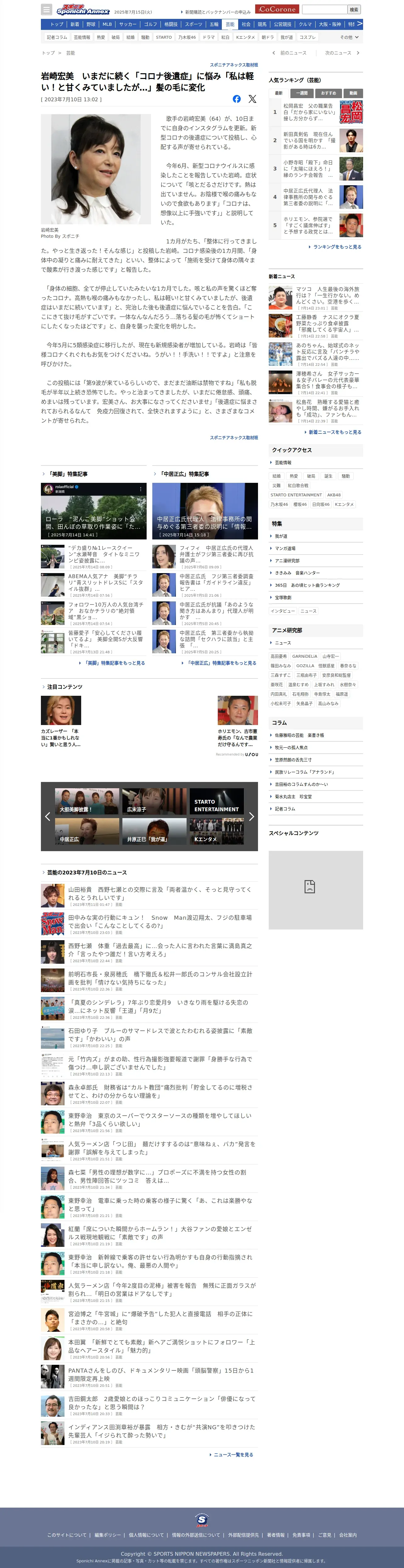The image size is (404, 1568).
Task: Open the 競馬 navigation tab
Action: [262, 24]
